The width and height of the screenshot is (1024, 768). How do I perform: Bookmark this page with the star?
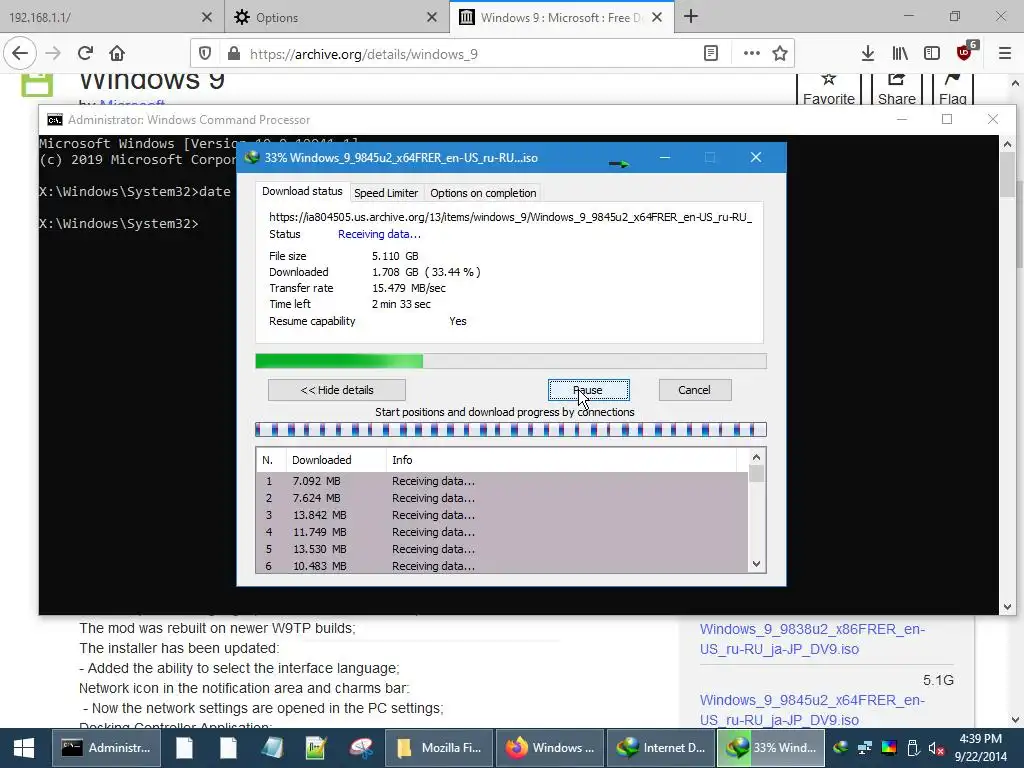[780, 54]
